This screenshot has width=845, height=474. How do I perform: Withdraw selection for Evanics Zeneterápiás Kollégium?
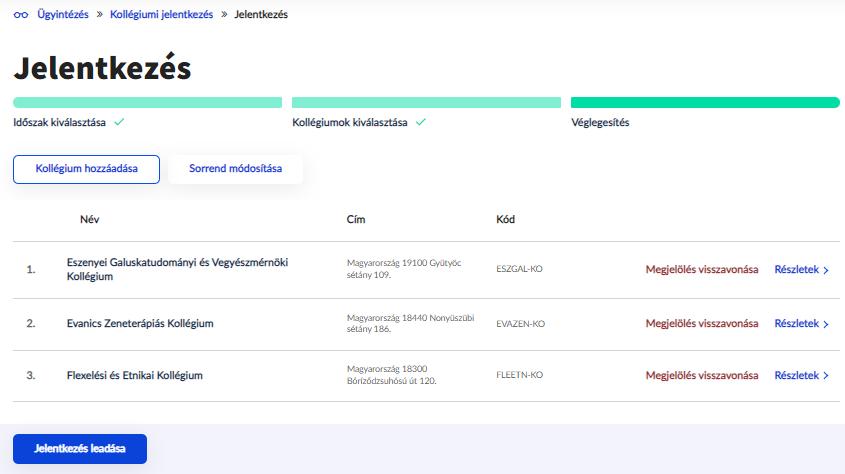(702, 324)
